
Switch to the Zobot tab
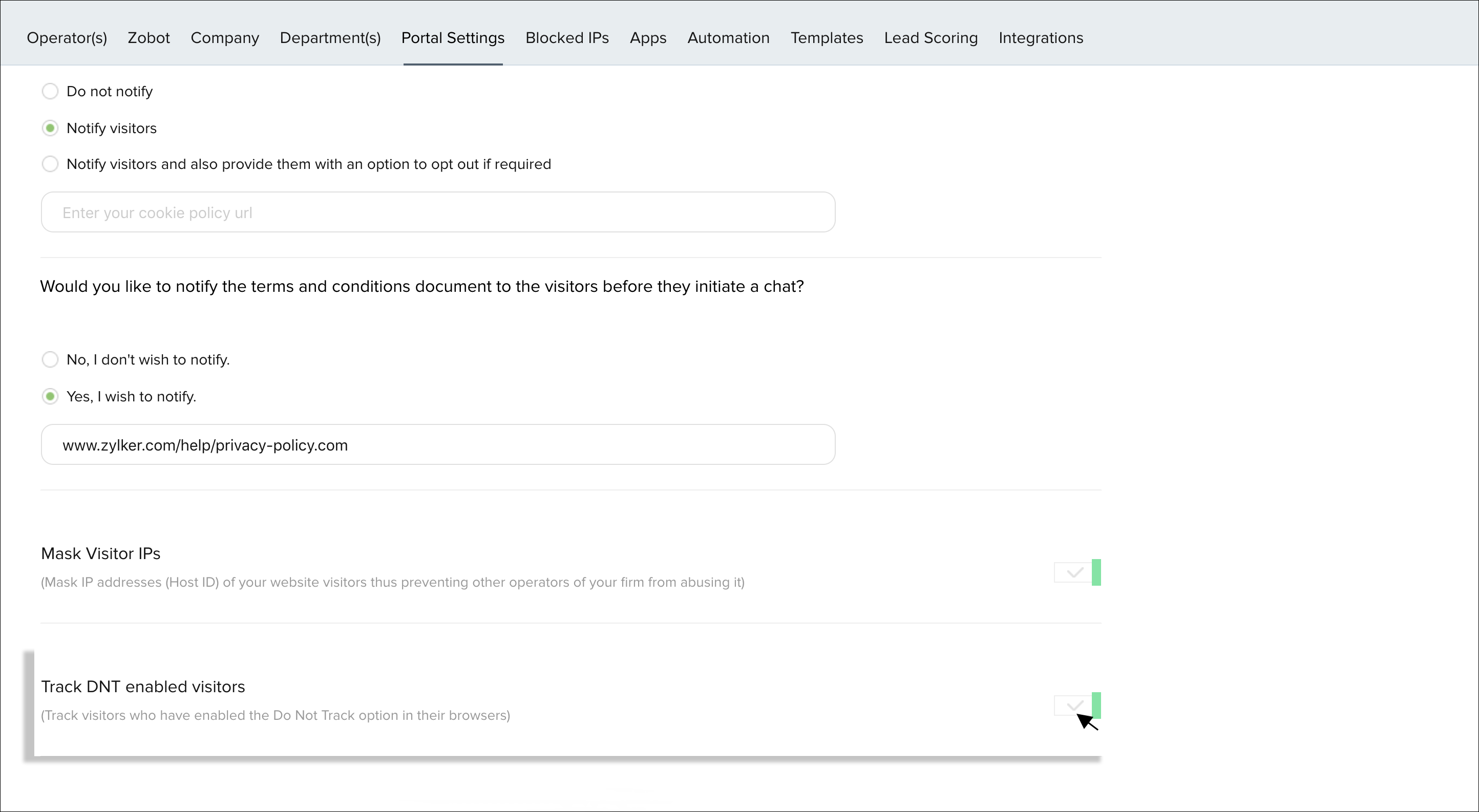pyautogui.click(x=149, y=38)
